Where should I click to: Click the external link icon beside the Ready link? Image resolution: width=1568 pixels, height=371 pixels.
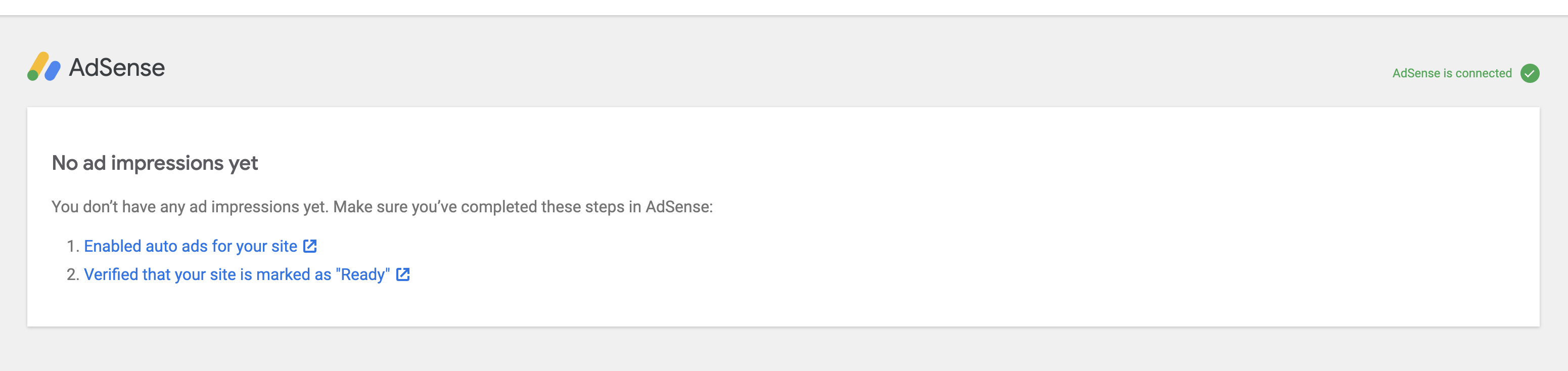pos(402,273)
